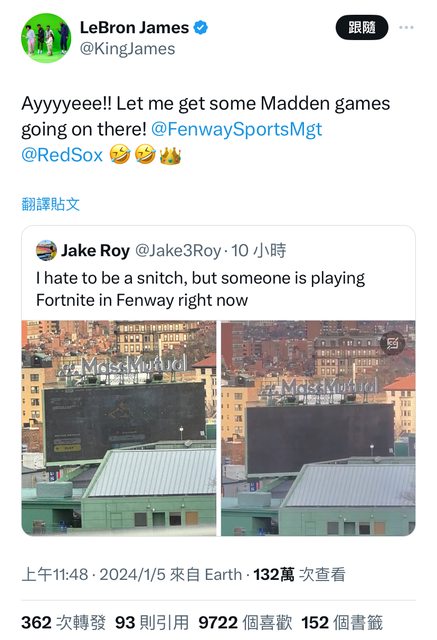This screenshot has height=640, width=437.
Task: Click Jake Roy's small avatar
Action: [47, 250]
